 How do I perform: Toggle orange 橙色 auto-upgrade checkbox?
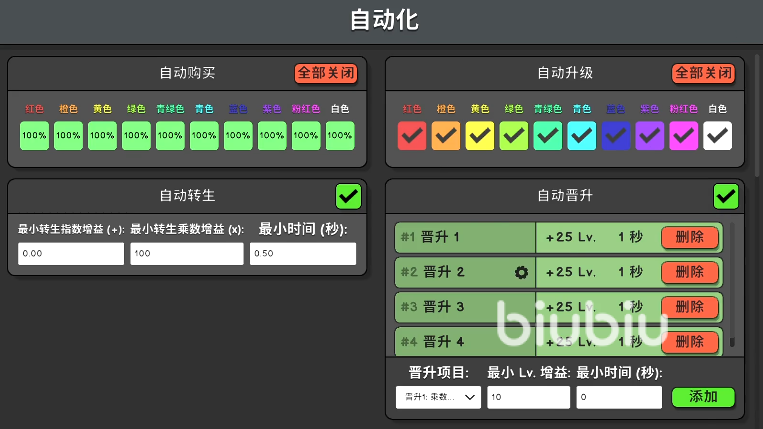(x=446, y=135)
